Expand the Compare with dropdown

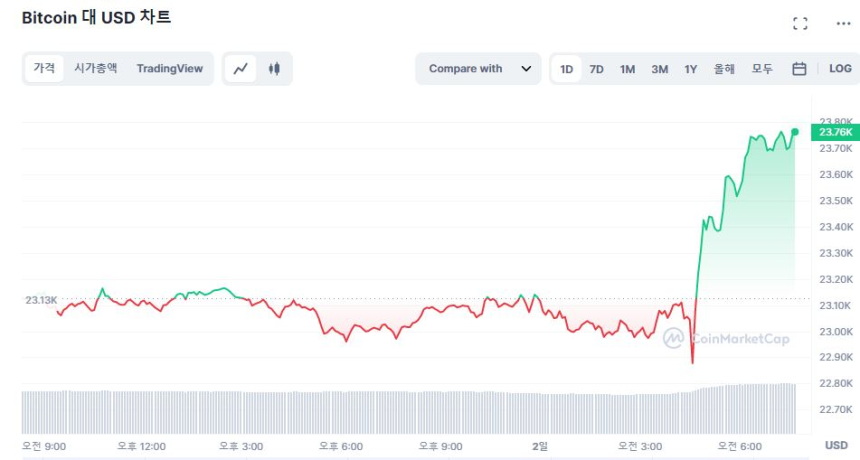[478, 69]
